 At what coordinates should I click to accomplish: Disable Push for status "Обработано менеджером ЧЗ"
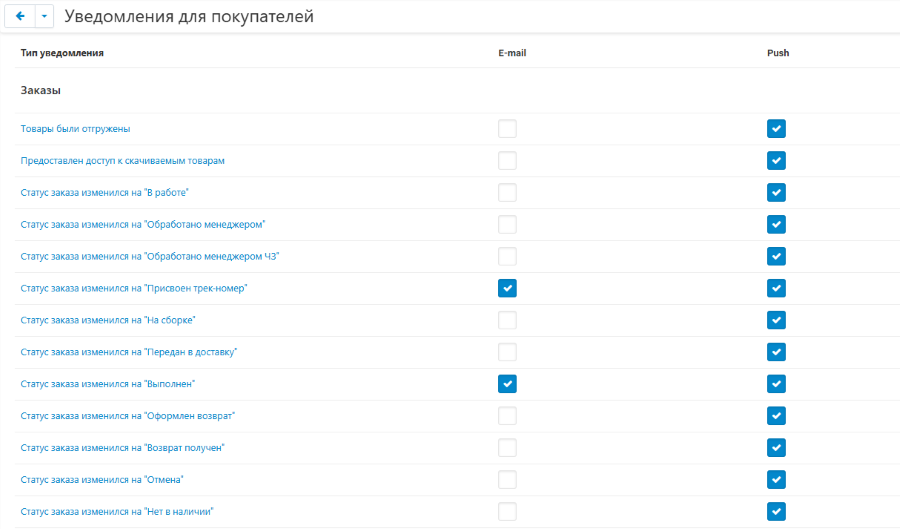click(x=777, y=256)
